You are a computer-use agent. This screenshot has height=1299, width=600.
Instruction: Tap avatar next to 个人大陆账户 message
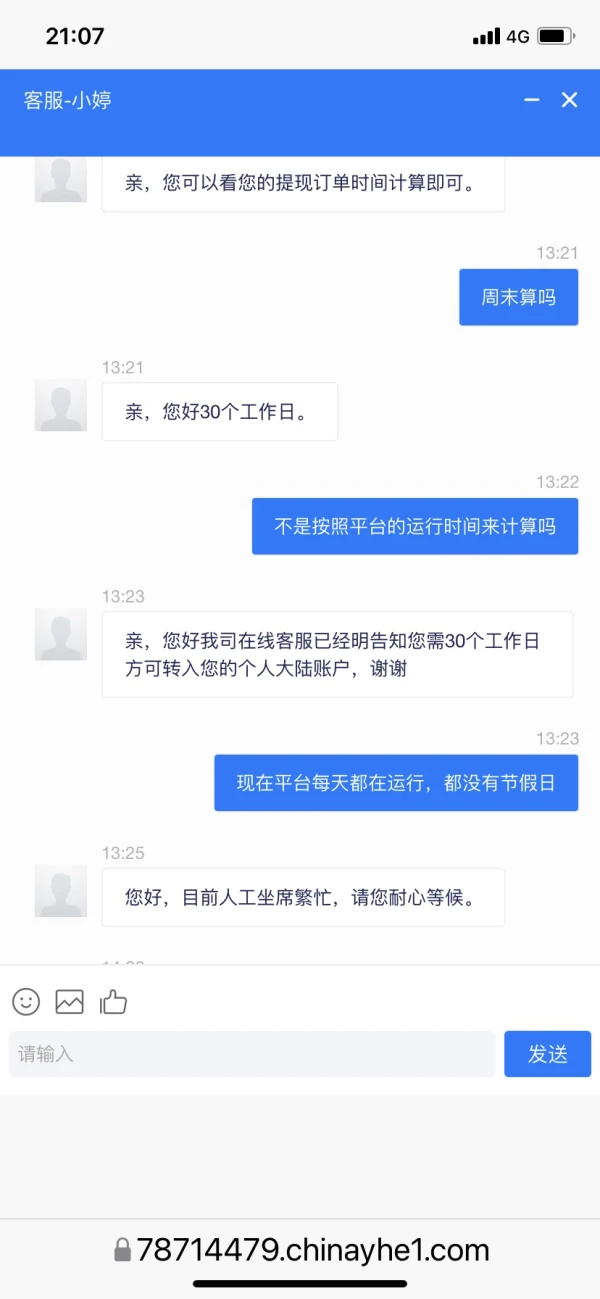point(60,635)
